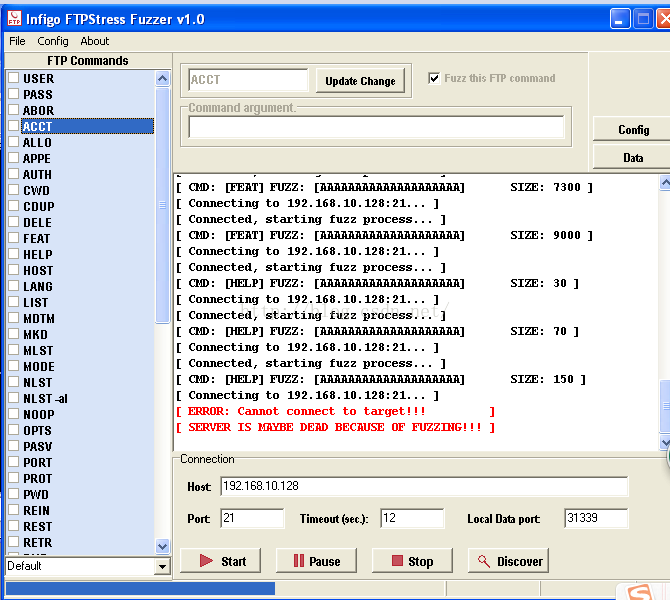Select the PWD command label

point(36,494)
